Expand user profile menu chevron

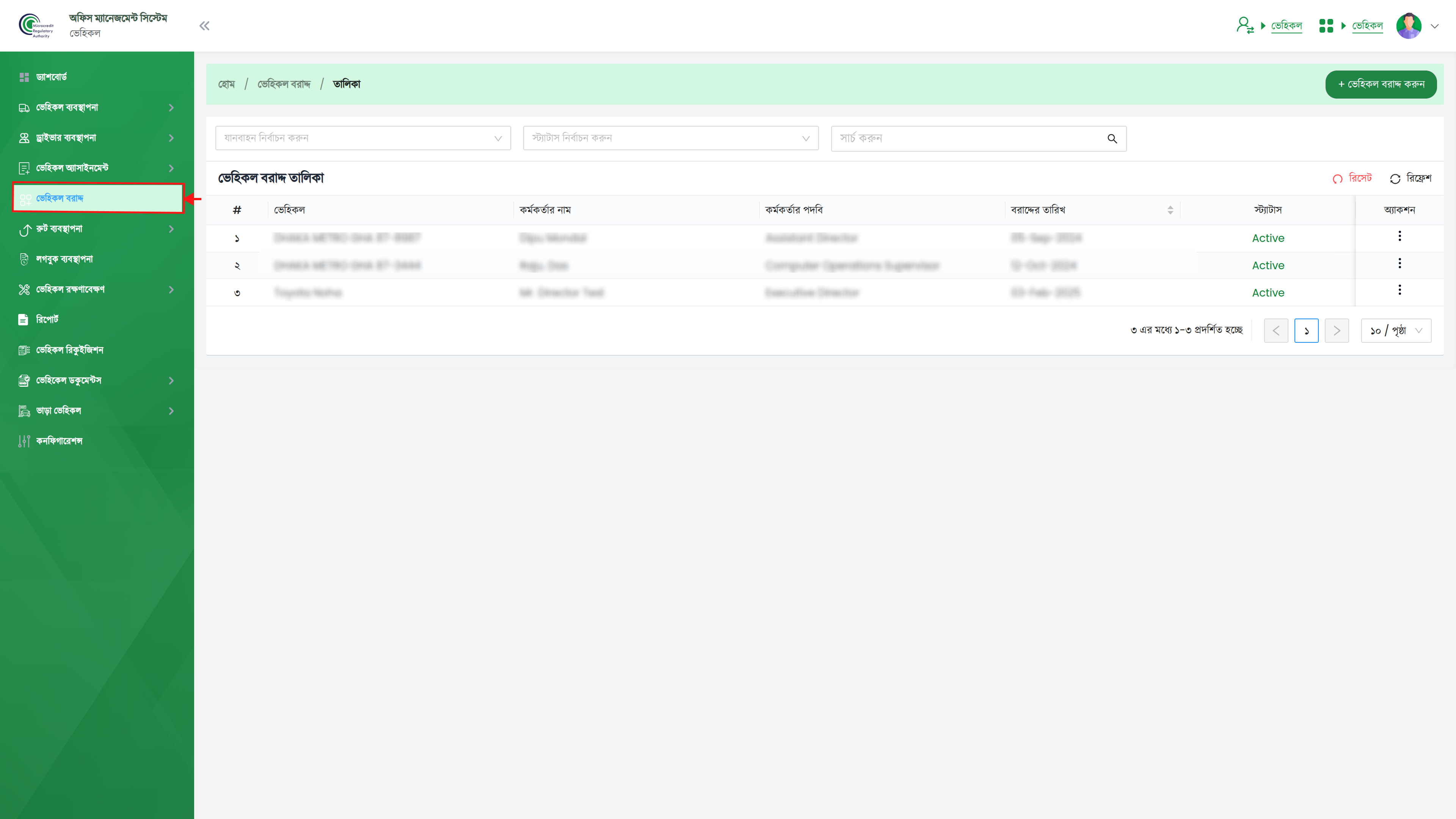[x=1434, y=26]
